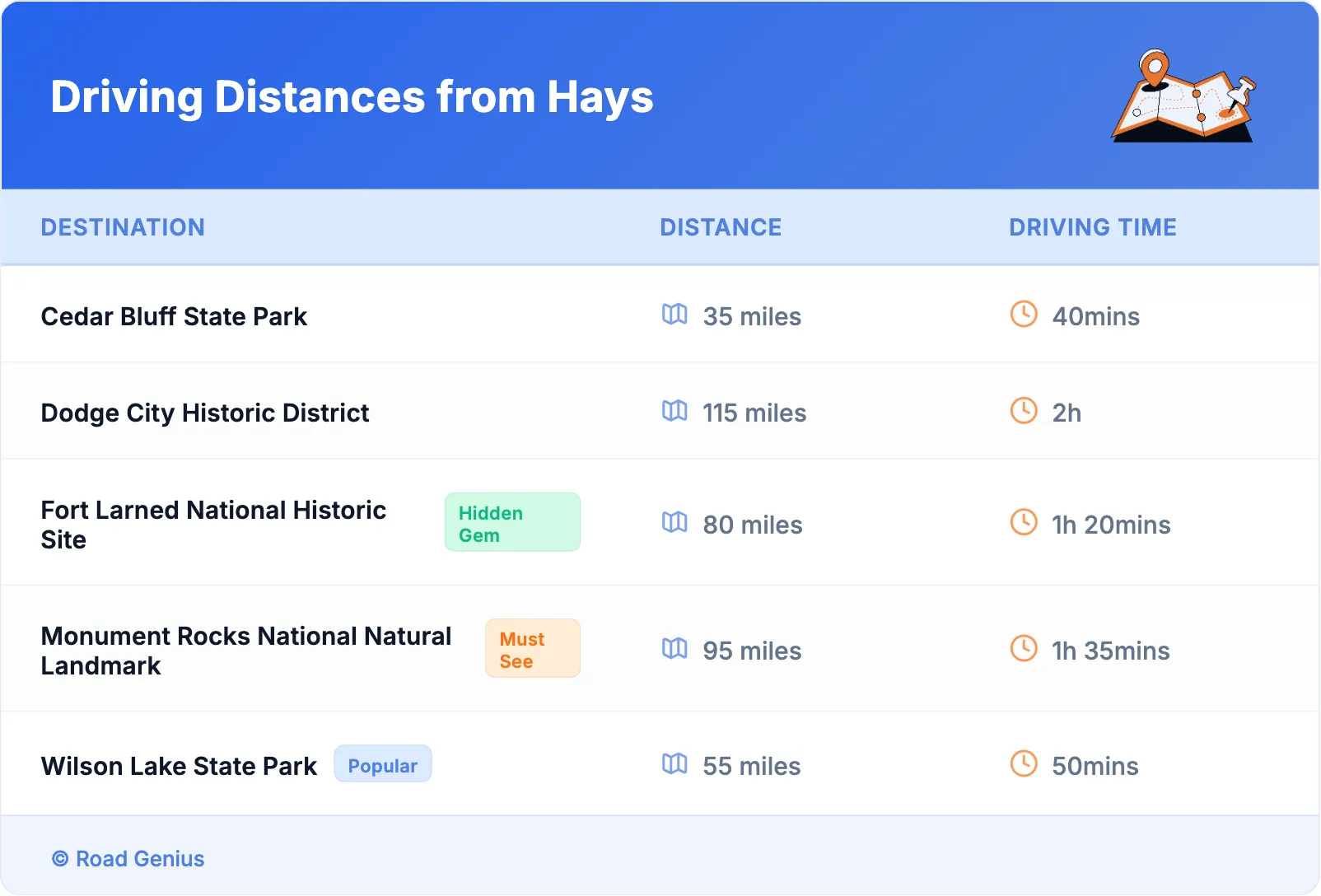1321x896 pixels.
Task: Click the DESTINATION column header
Action: (123, 227)
